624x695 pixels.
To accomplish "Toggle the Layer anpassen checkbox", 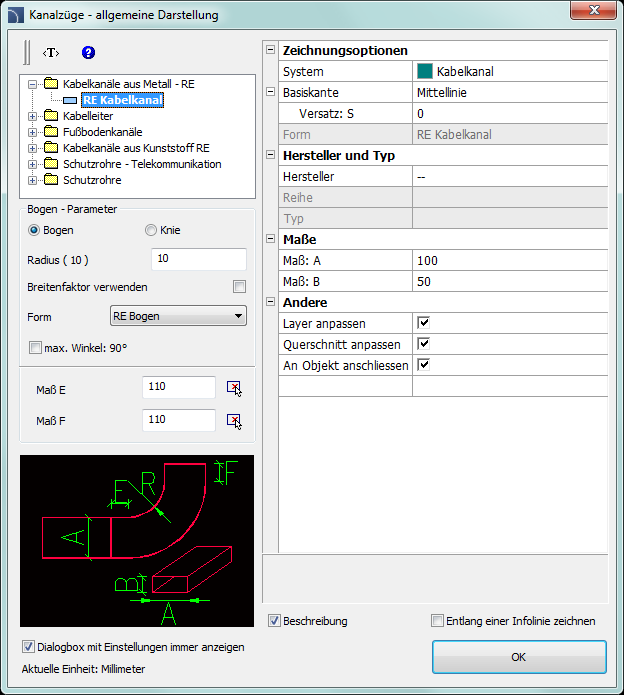I will 424,323.
